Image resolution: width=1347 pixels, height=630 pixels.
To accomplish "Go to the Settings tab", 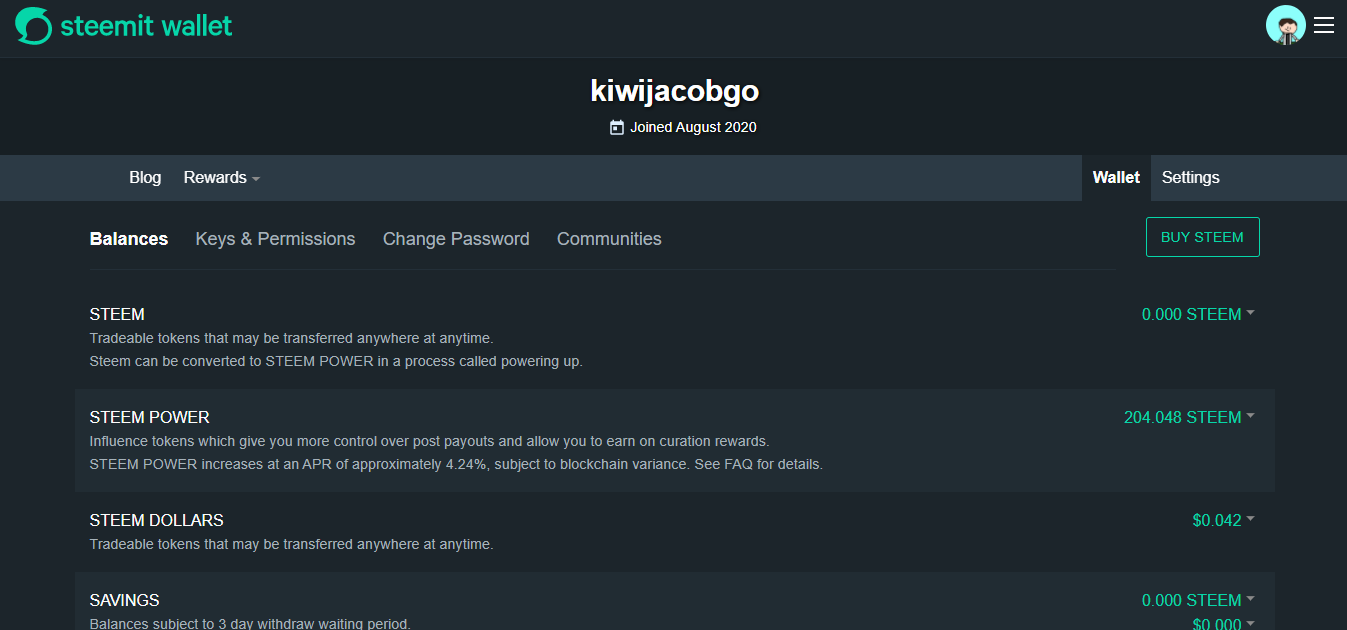I will point(1190,178).
